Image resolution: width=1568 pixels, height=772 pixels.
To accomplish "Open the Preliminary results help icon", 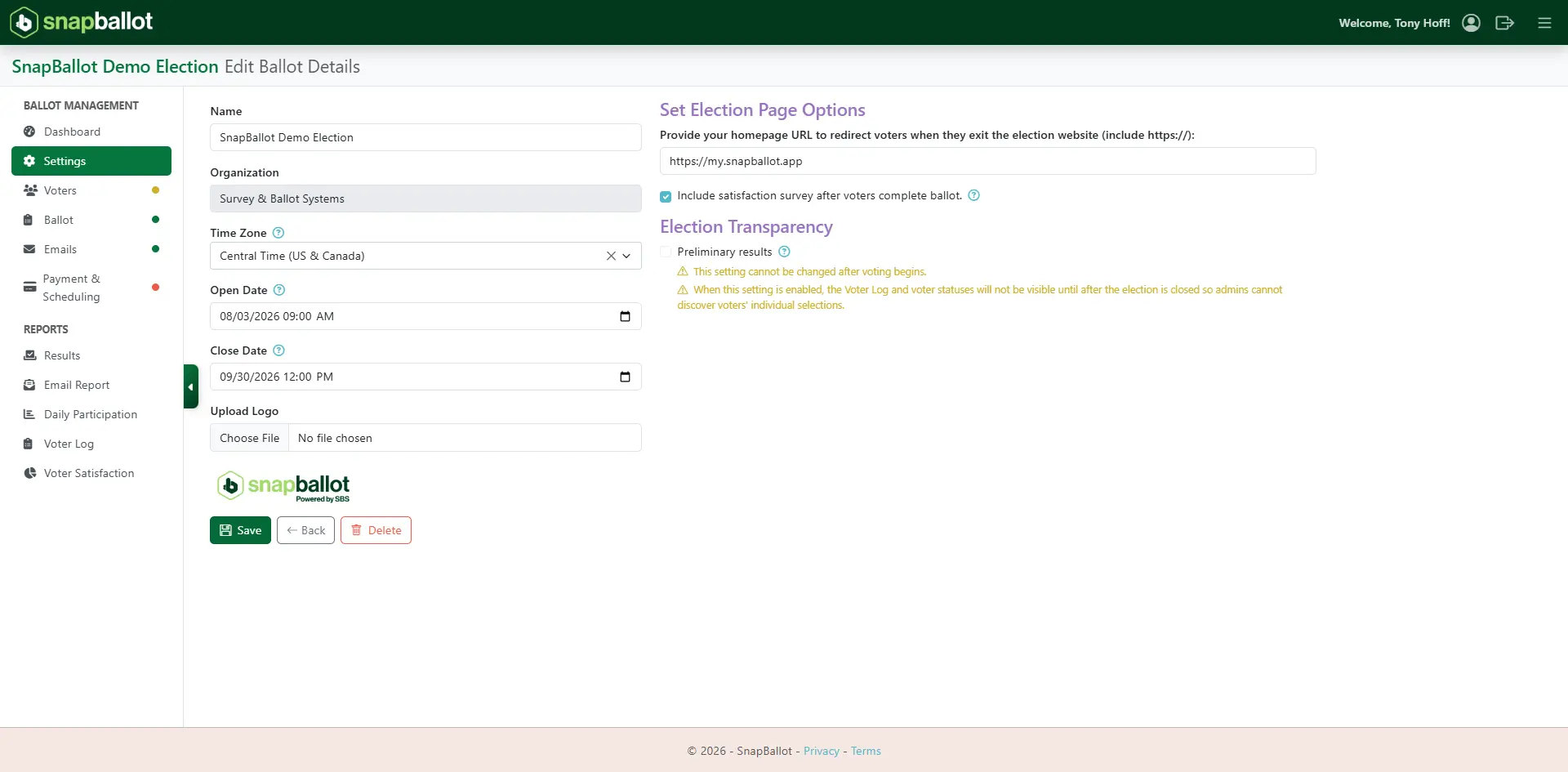I will click(784, 252).
